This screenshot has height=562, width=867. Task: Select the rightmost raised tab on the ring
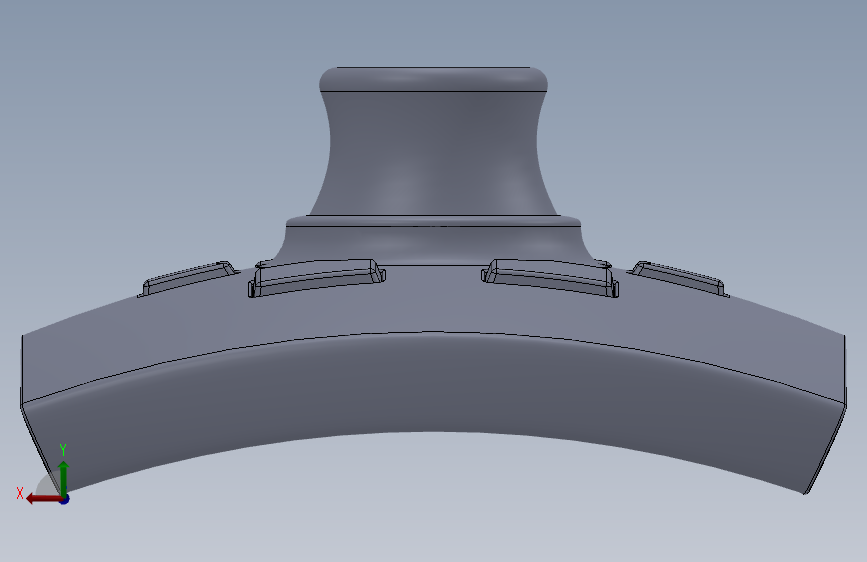click(678, 278)
